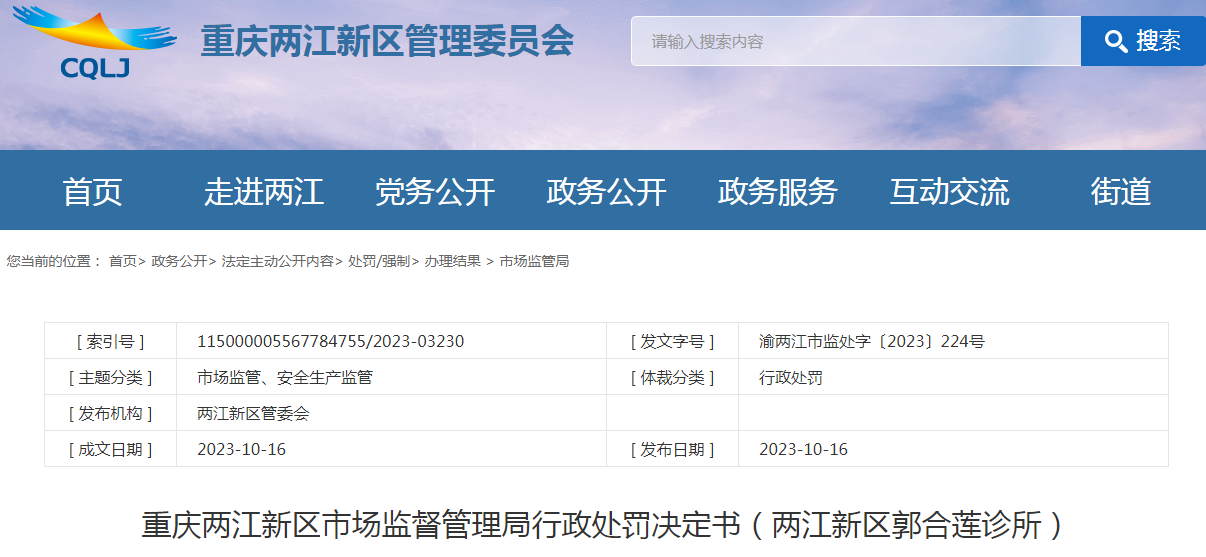Open the 首页 navigation tab
Screen dimensions: 1206x557
tap(92, 191)
